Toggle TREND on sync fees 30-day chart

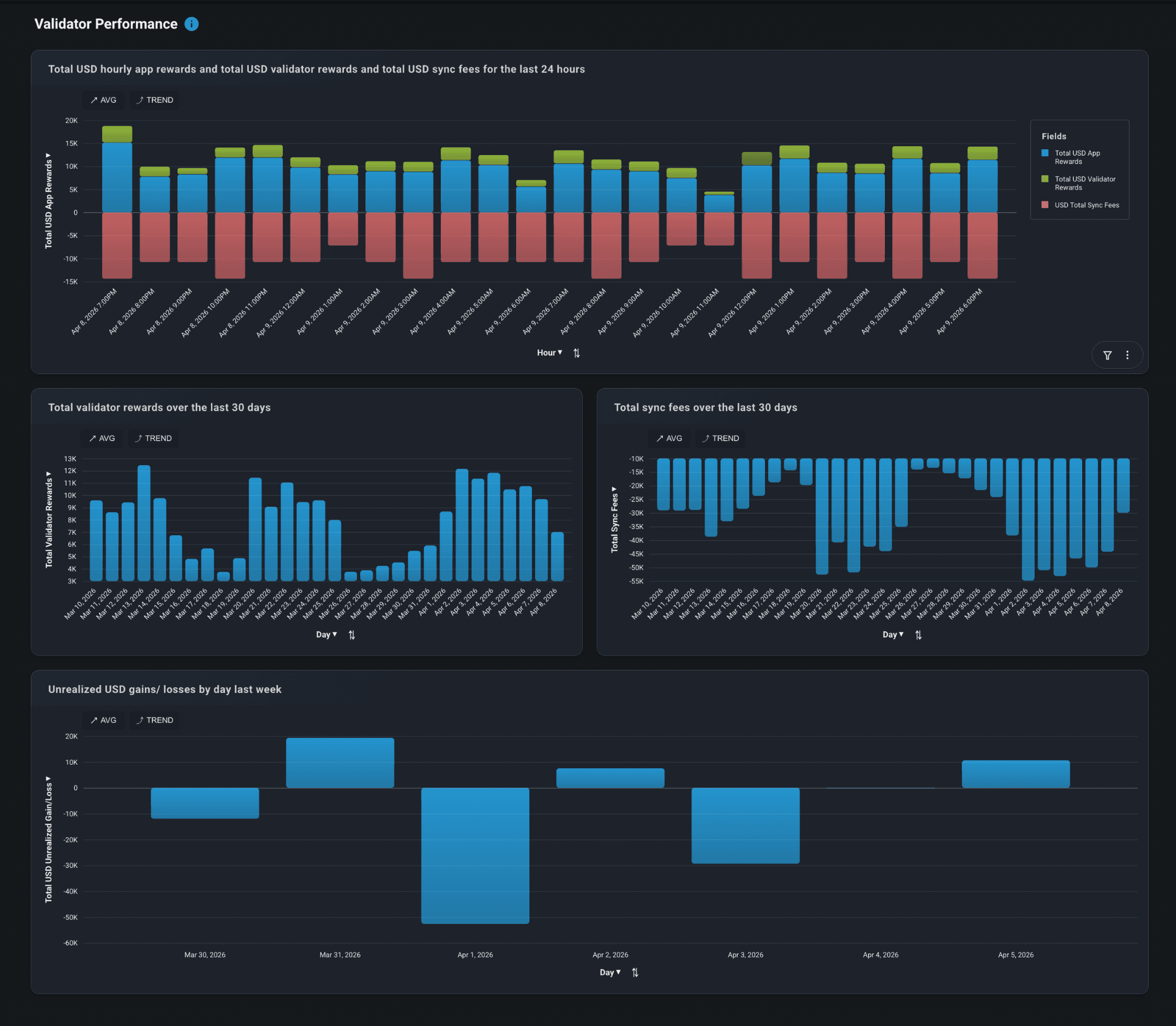[x=720, y=438]
